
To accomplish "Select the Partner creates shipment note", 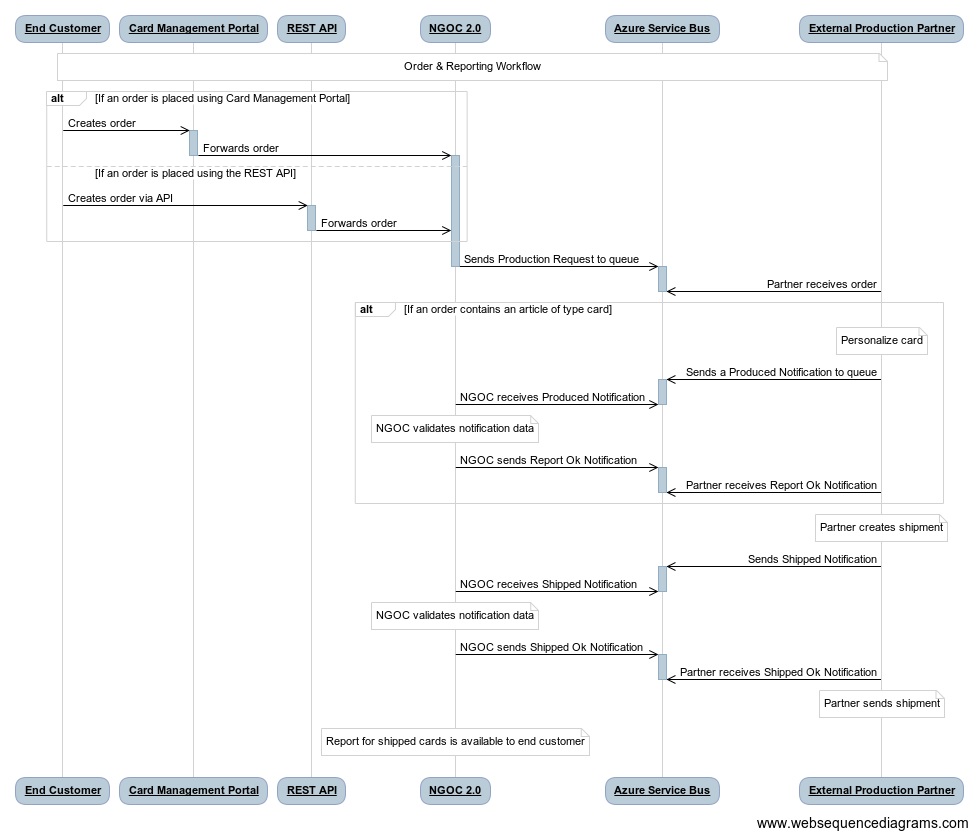I will coord(881,527).
